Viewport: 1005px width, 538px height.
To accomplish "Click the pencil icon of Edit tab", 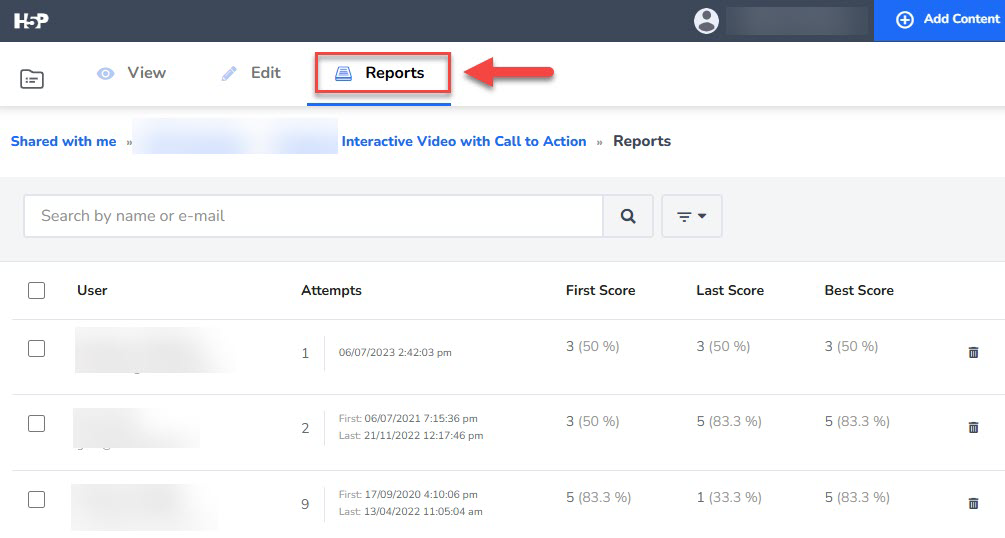I will coord(229,74).
